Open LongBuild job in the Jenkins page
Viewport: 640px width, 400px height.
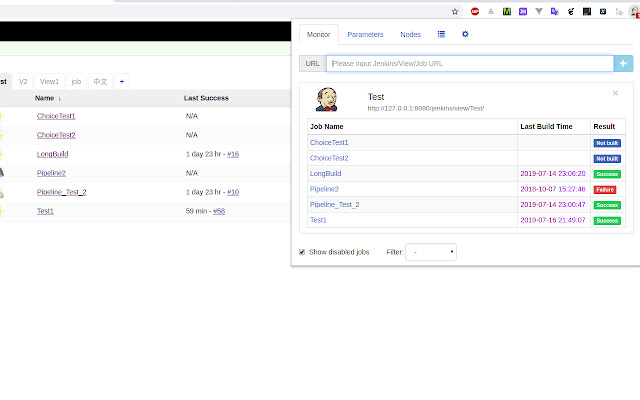tap(52, 154)
